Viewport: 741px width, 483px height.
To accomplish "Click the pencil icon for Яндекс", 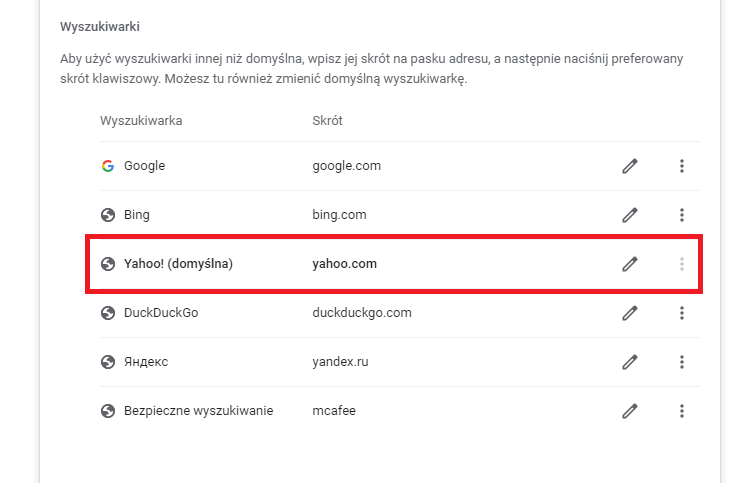I will pyautogui.click(x=629, y=362).
